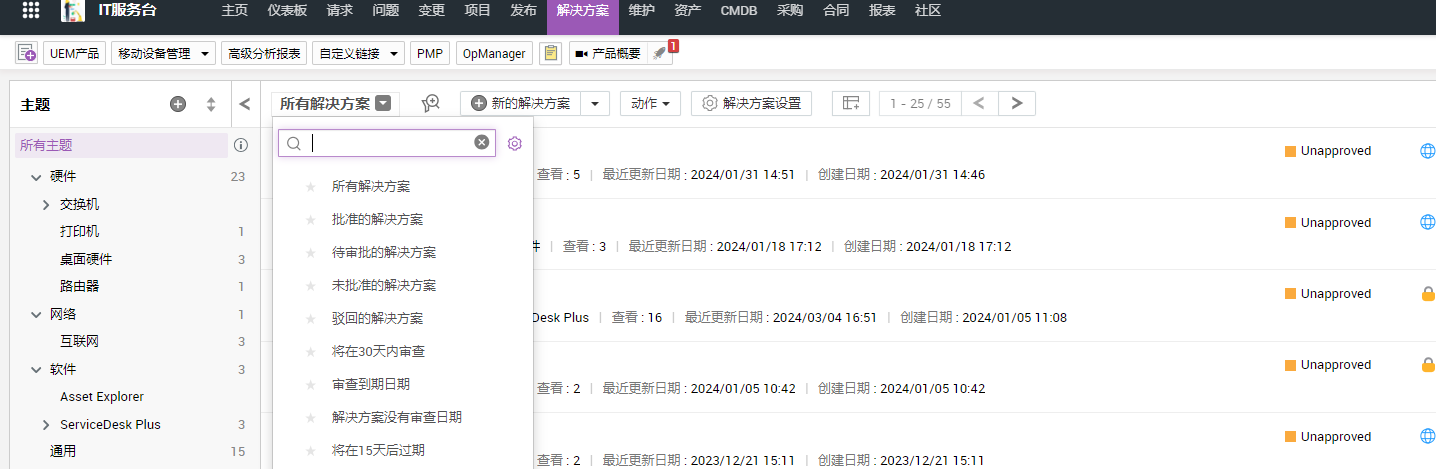Open the column chooser icon
Image resolution: width=1436 pixels, height=469 pixels.
[851, 103]
